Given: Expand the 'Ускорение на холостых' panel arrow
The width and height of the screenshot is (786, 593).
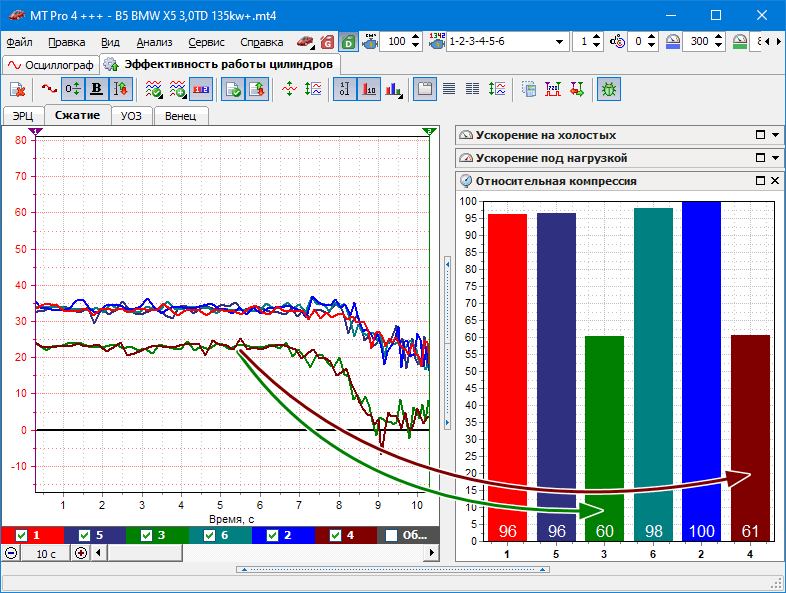Looking at the screenshot, I should 775,135.
